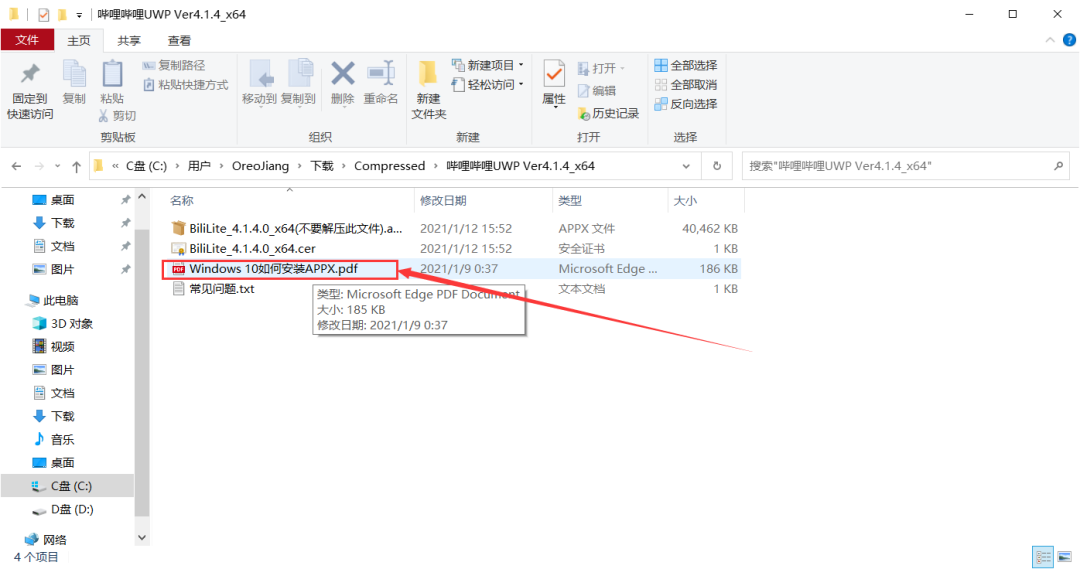The height and width of the screenshot is (569, 1080).
Task: Click the New folder (新建文件夹) icon
Action: (428, 74)
